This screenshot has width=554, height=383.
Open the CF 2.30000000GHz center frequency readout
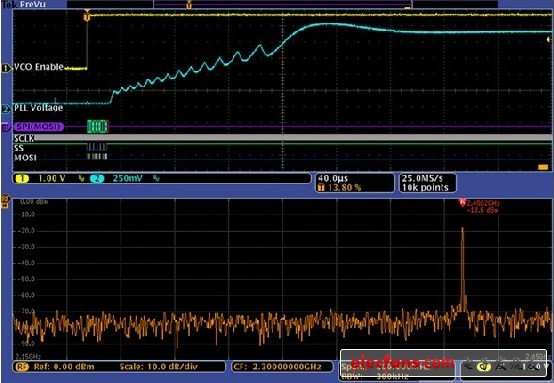(x=282, y=367)
